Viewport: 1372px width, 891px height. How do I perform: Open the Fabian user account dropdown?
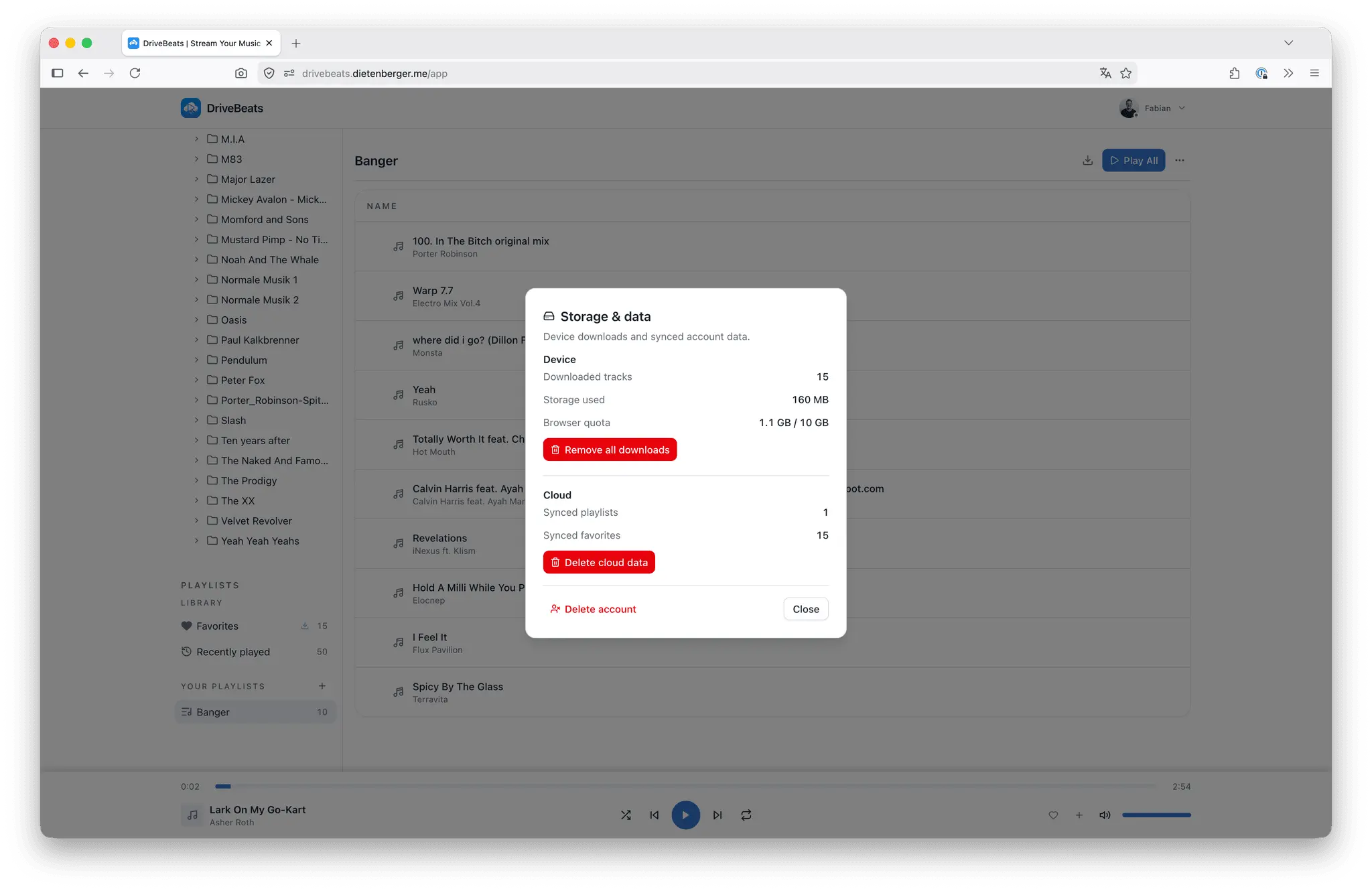pyautogui.click(x=1152, y=108)
